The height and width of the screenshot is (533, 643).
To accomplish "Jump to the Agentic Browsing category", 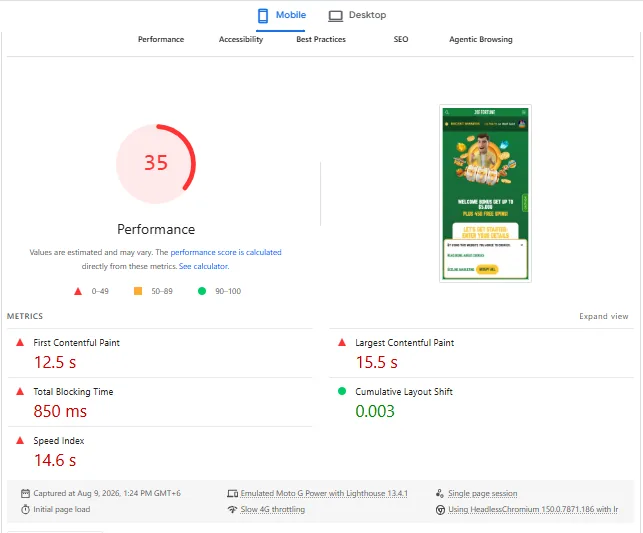I will click(x=481, y=39).
